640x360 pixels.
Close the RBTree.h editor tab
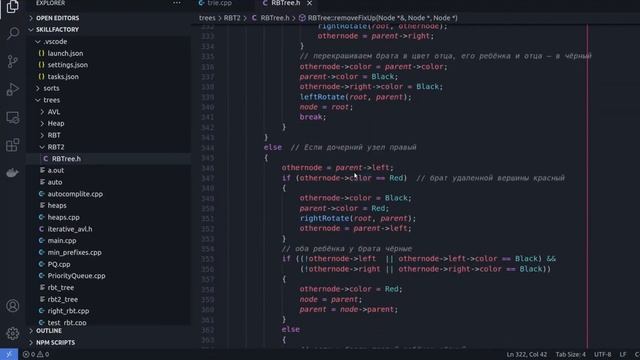pyautogui.click(x=309, y=3)
